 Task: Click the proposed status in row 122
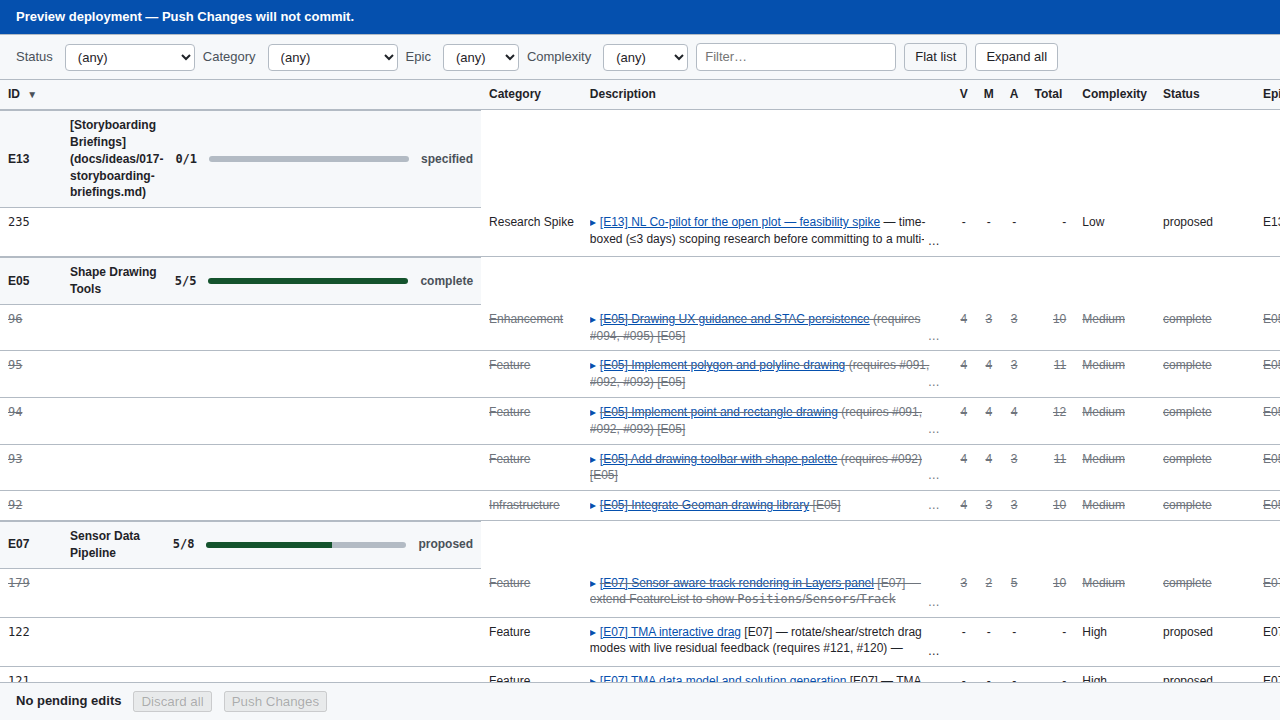[1187, 632]
